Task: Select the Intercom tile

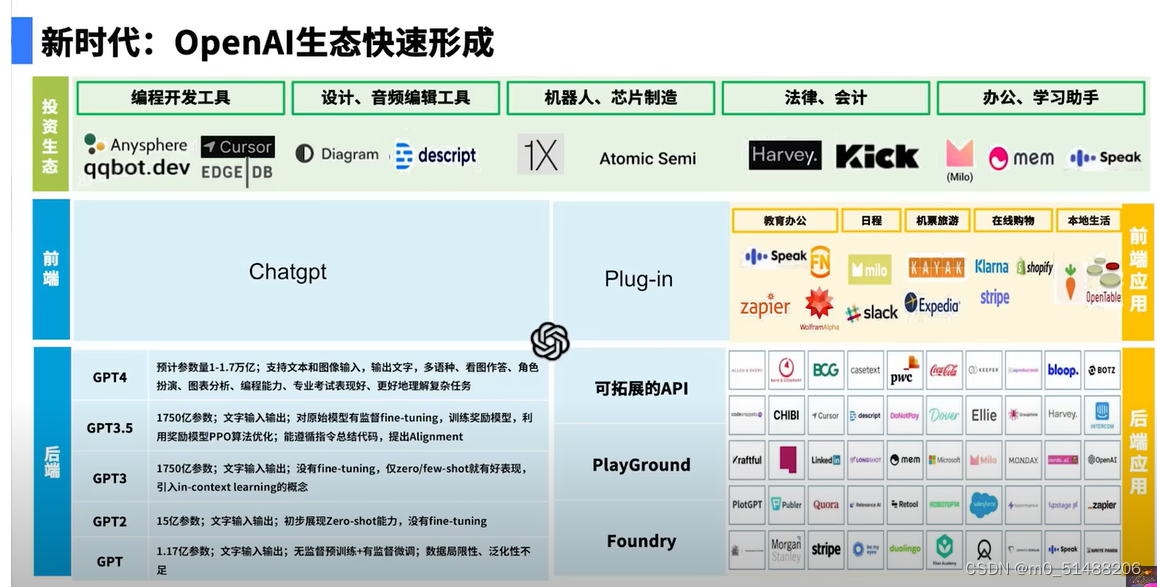Action: click(1102, 415)
